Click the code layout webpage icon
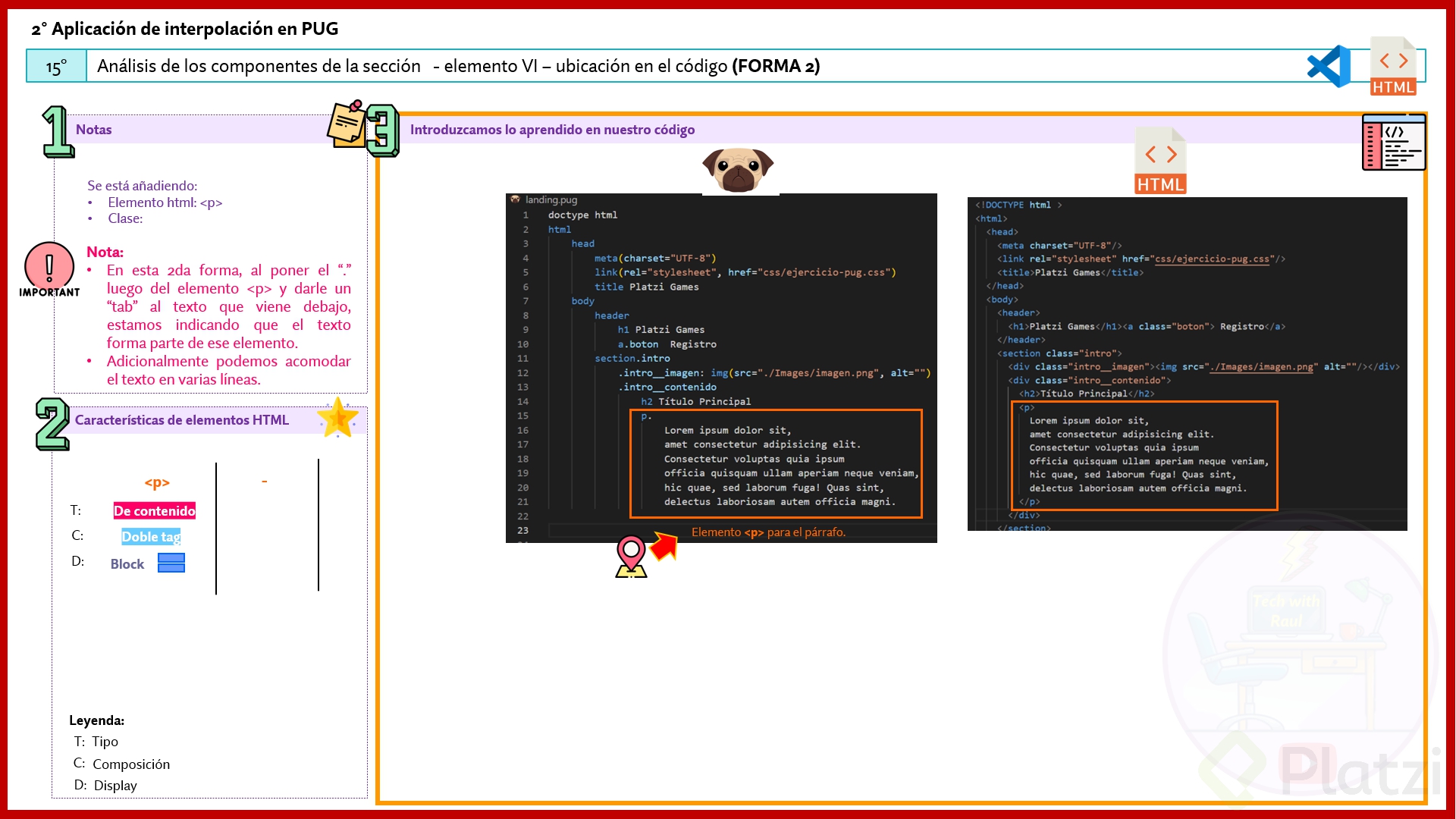This screenshot has height=819, width=1456. [1394, 142]
